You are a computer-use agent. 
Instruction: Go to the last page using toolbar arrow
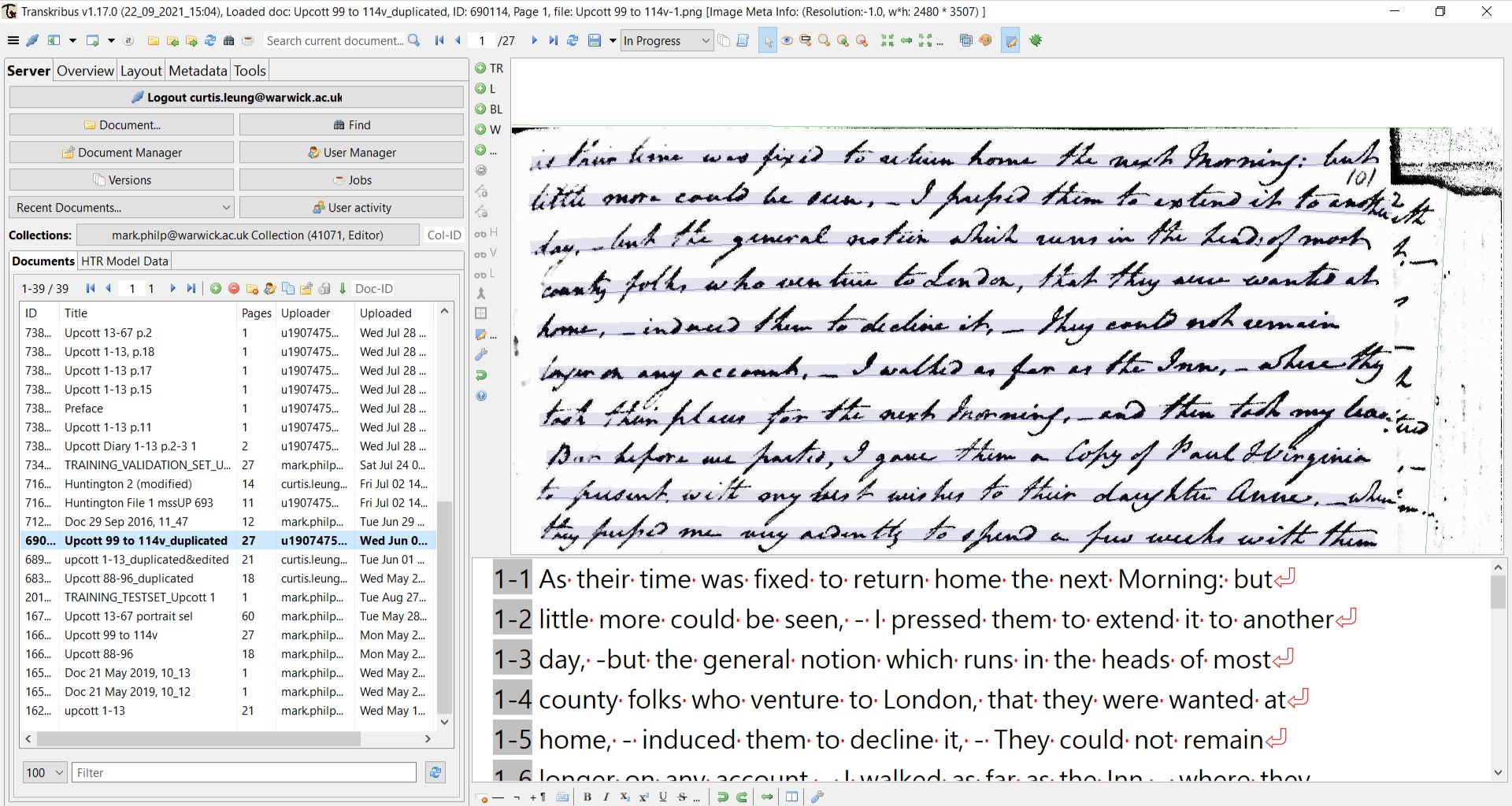[553, 41]
